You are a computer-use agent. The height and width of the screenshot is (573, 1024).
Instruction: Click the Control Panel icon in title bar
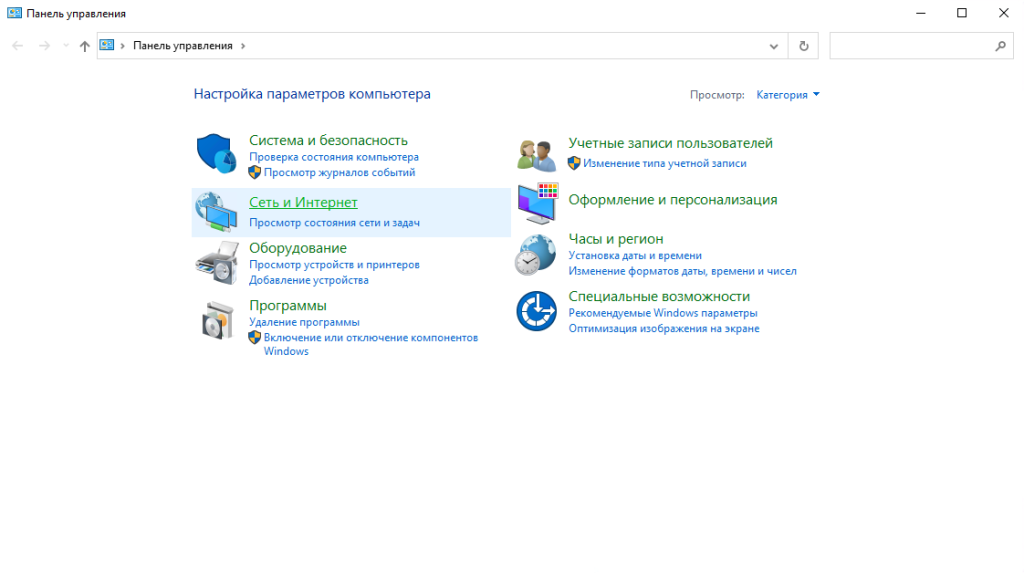(x=14, y=13)
